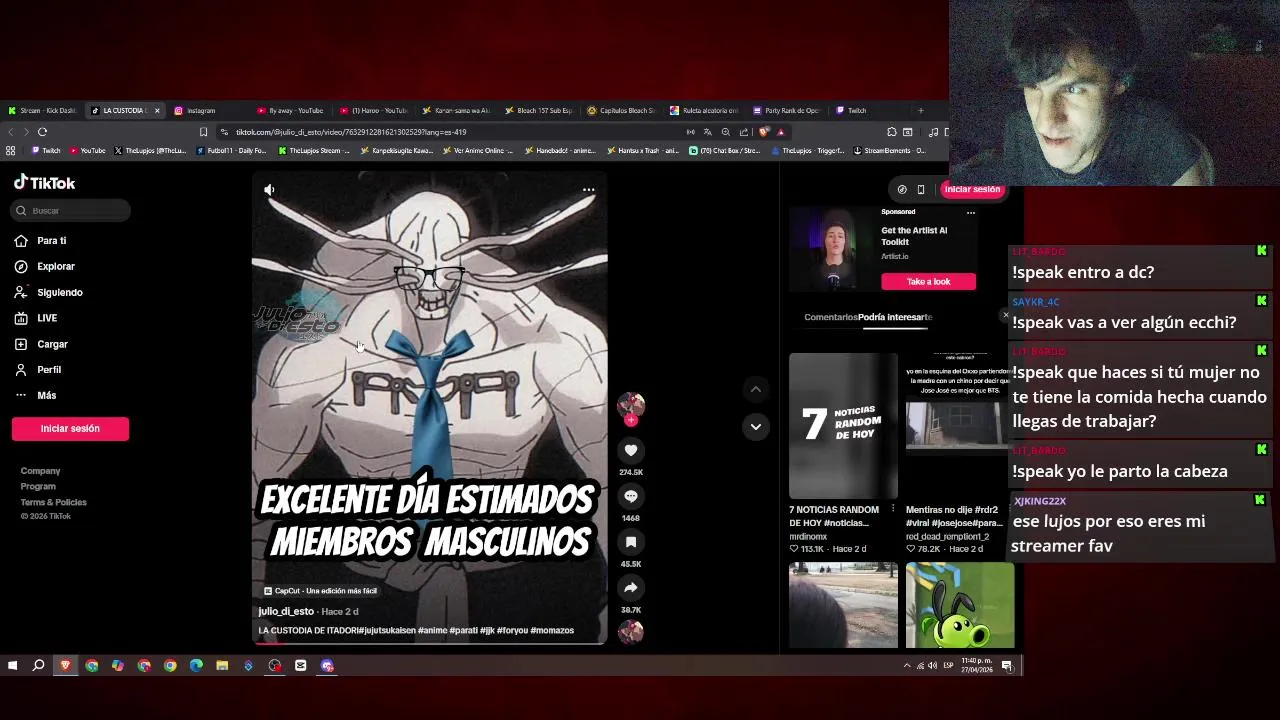Open the Windows Start menu
Screen dimensions: 1280x720
[x=12, y=665]
